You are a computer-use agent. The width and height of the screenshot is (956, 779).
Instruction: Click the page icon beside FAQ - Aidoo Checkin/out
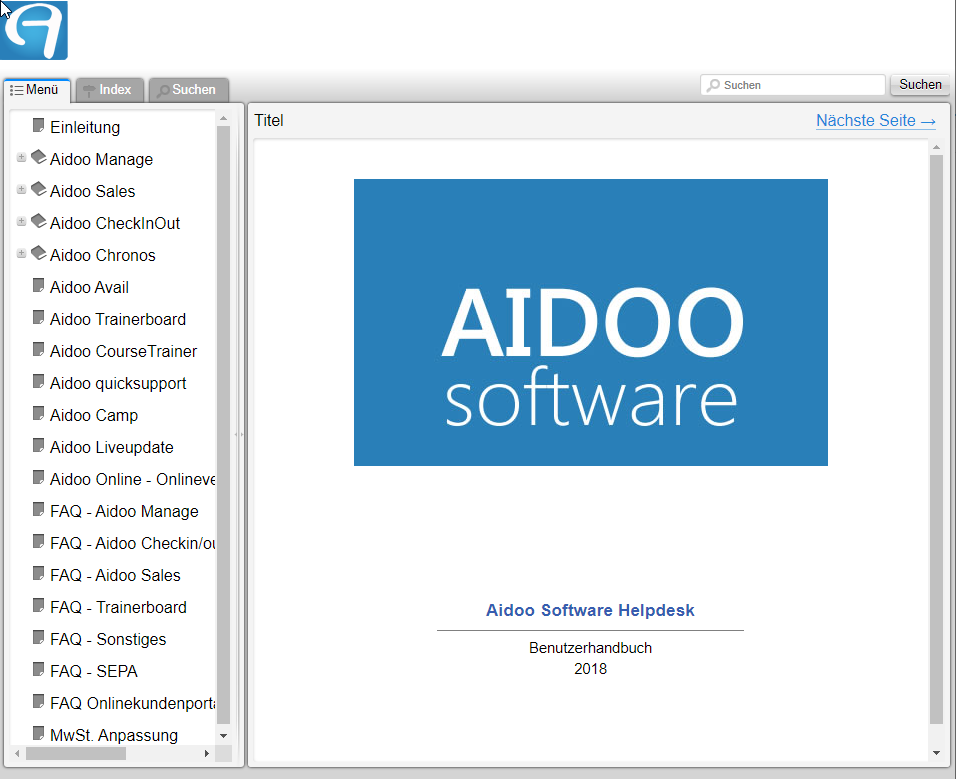coord(38,541)
